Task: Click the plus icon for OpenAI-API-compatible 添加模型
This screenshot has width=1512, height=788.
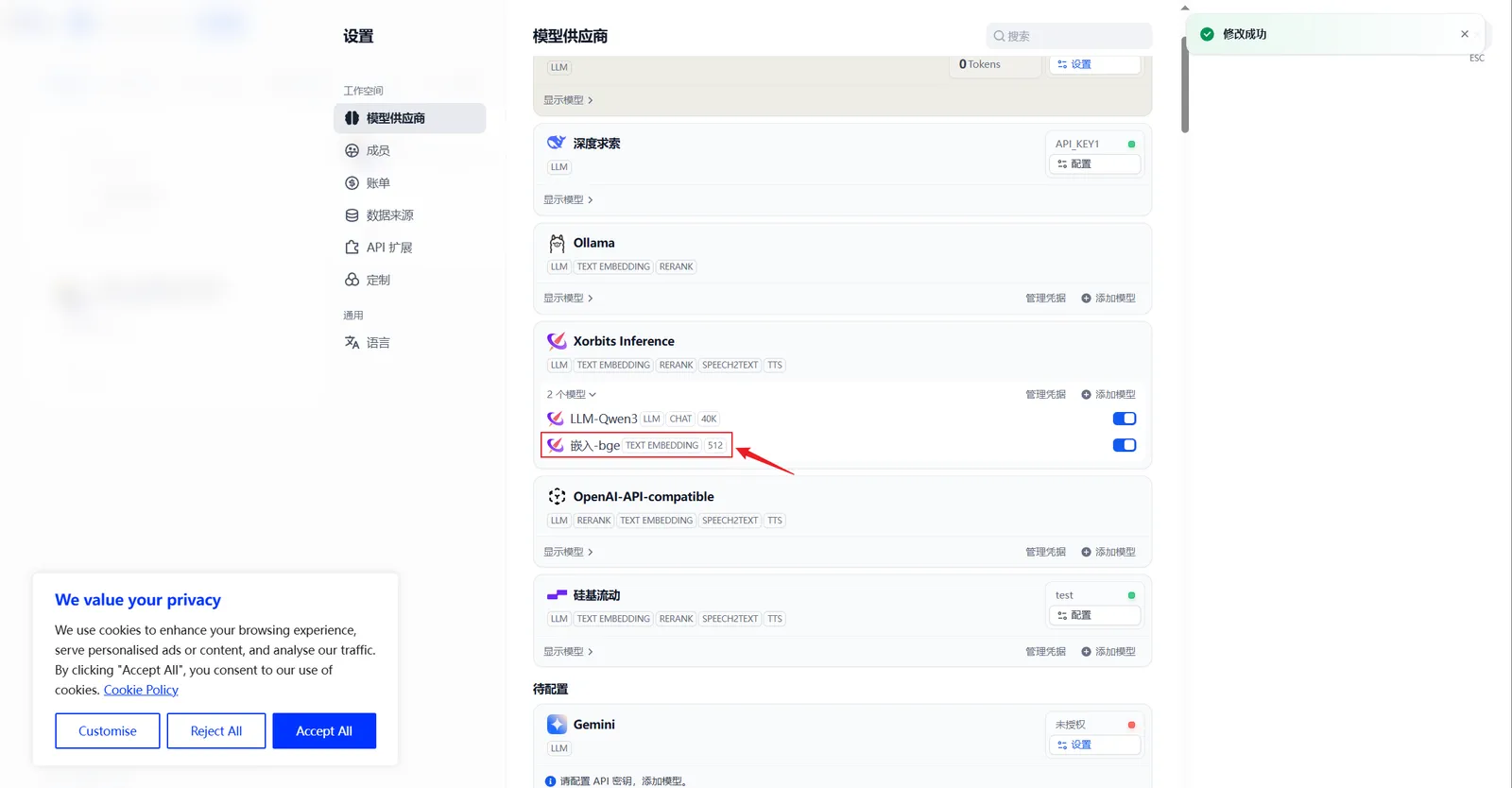Action: tap(1086, 552)
